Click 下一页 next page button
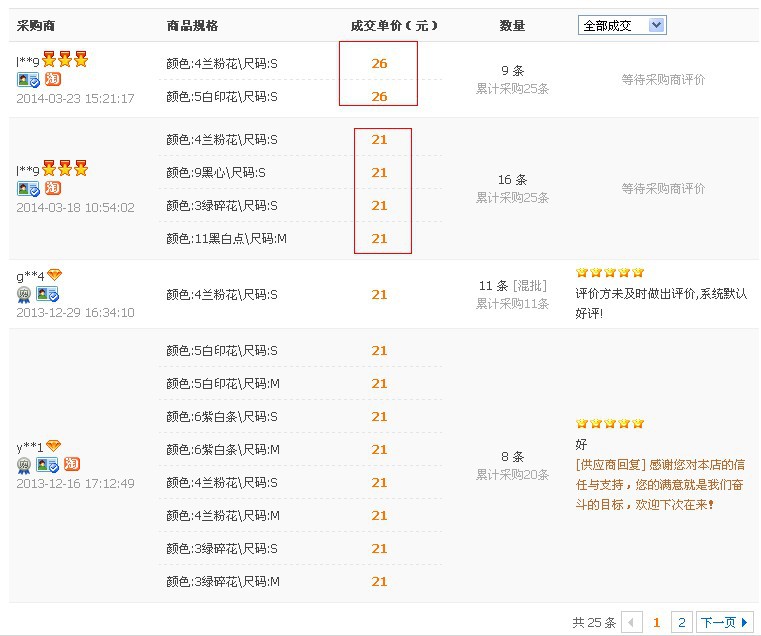Viewport: 761px width, 636px height. [x=724, y=622]
